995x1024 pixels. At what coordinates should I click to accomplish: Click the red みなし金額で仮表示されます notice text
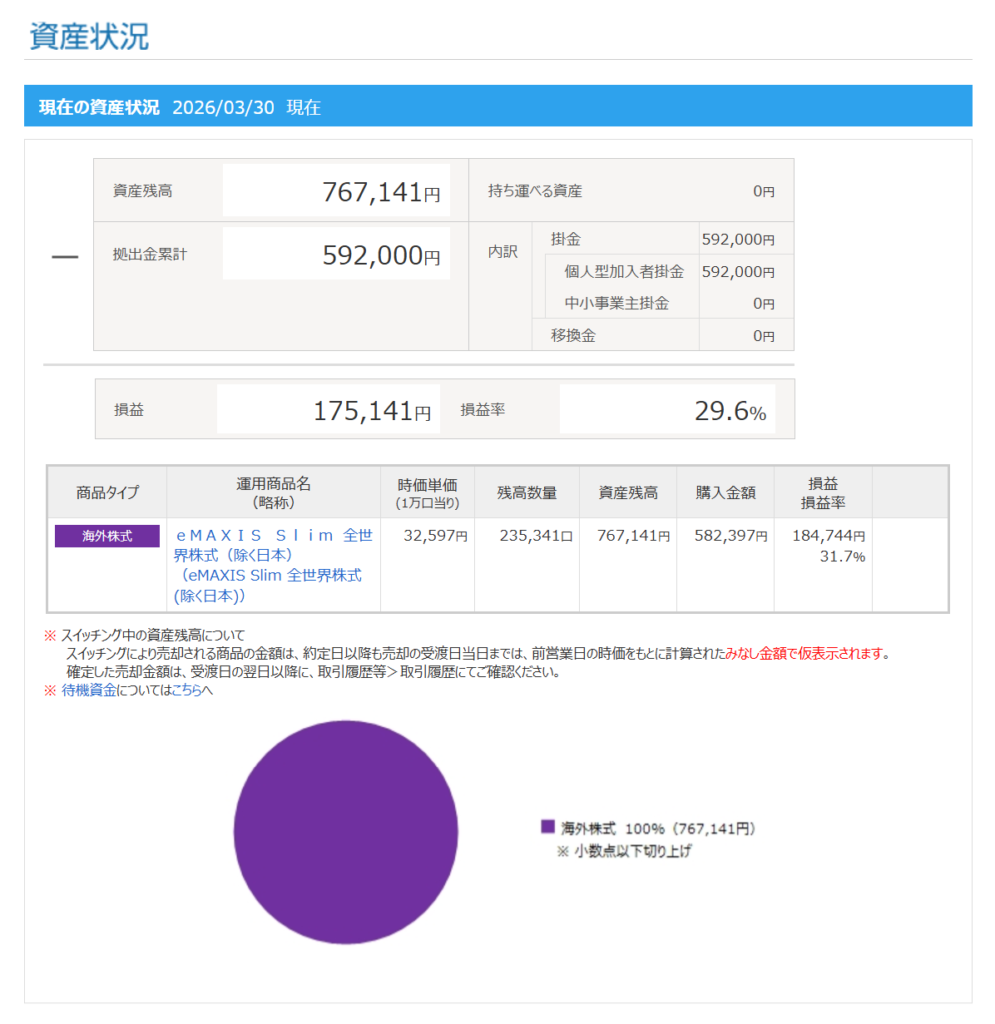[806, 654]
